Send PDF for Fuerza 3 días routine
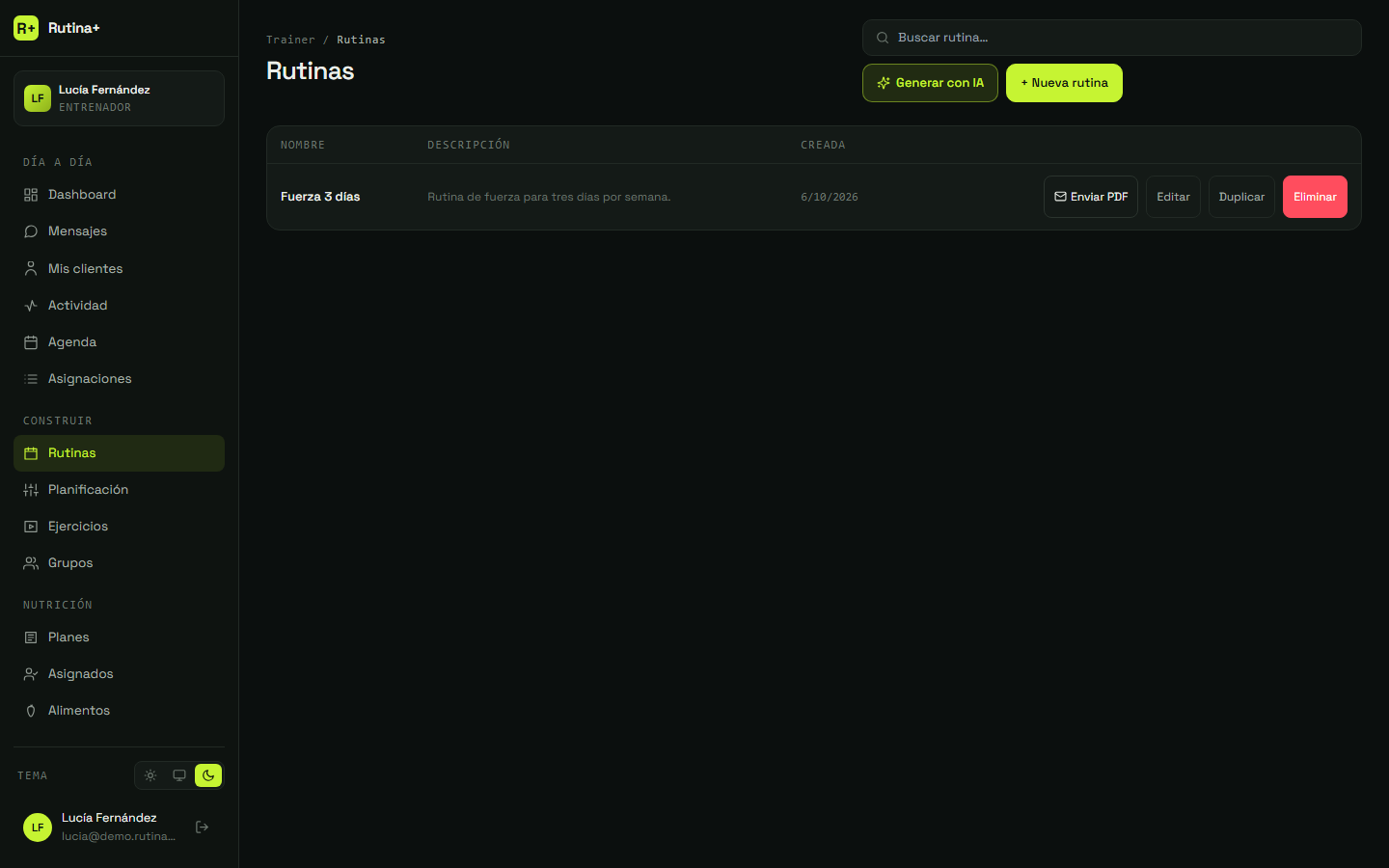 pyautogui.click(x=1091, y=197)
